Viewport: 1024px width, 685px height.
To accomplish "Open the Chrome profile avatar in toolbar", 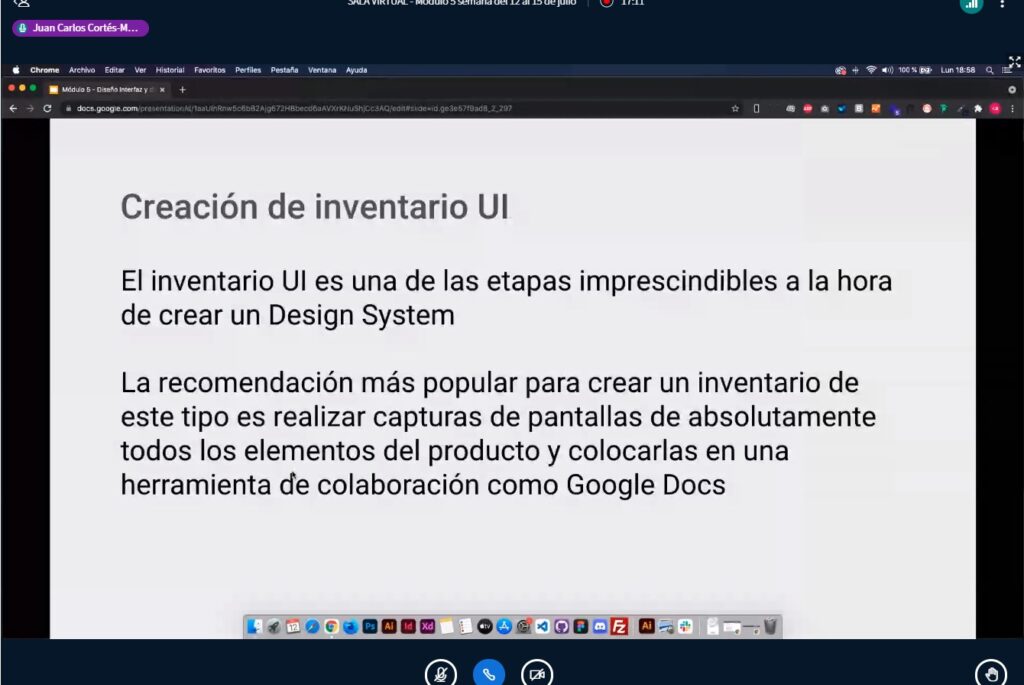I will [995, 108].
